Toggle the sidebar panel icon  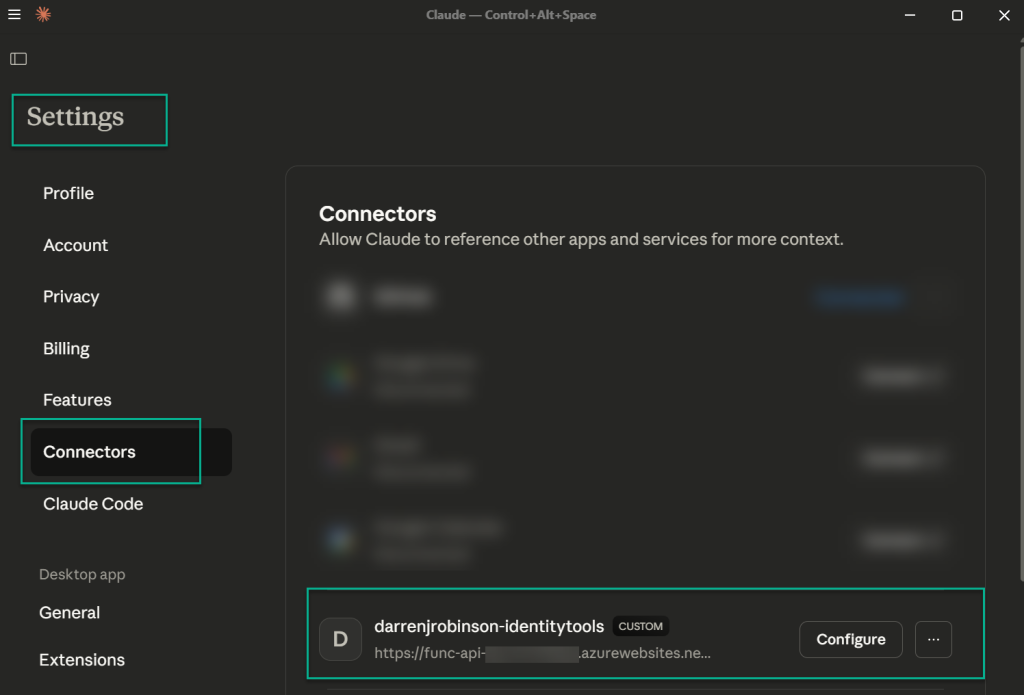18,59
